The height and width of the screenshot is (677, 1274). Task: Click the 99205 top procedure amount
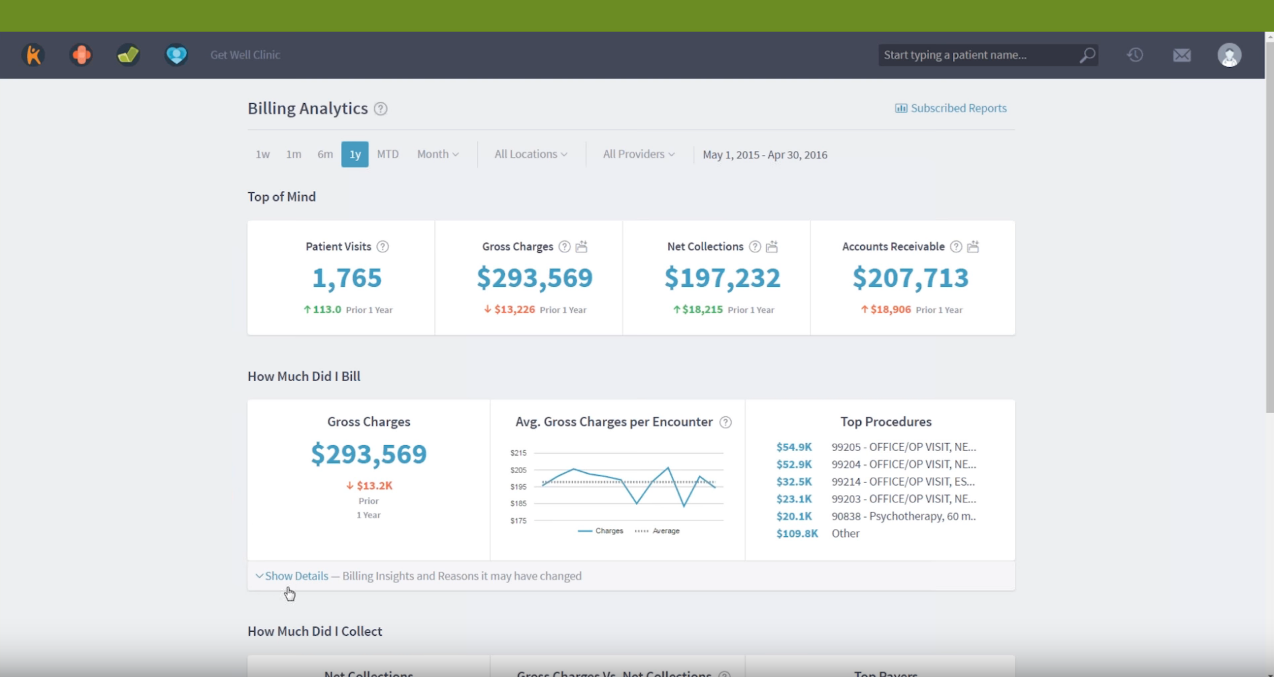pyautogui.click(x=794, y=447)
